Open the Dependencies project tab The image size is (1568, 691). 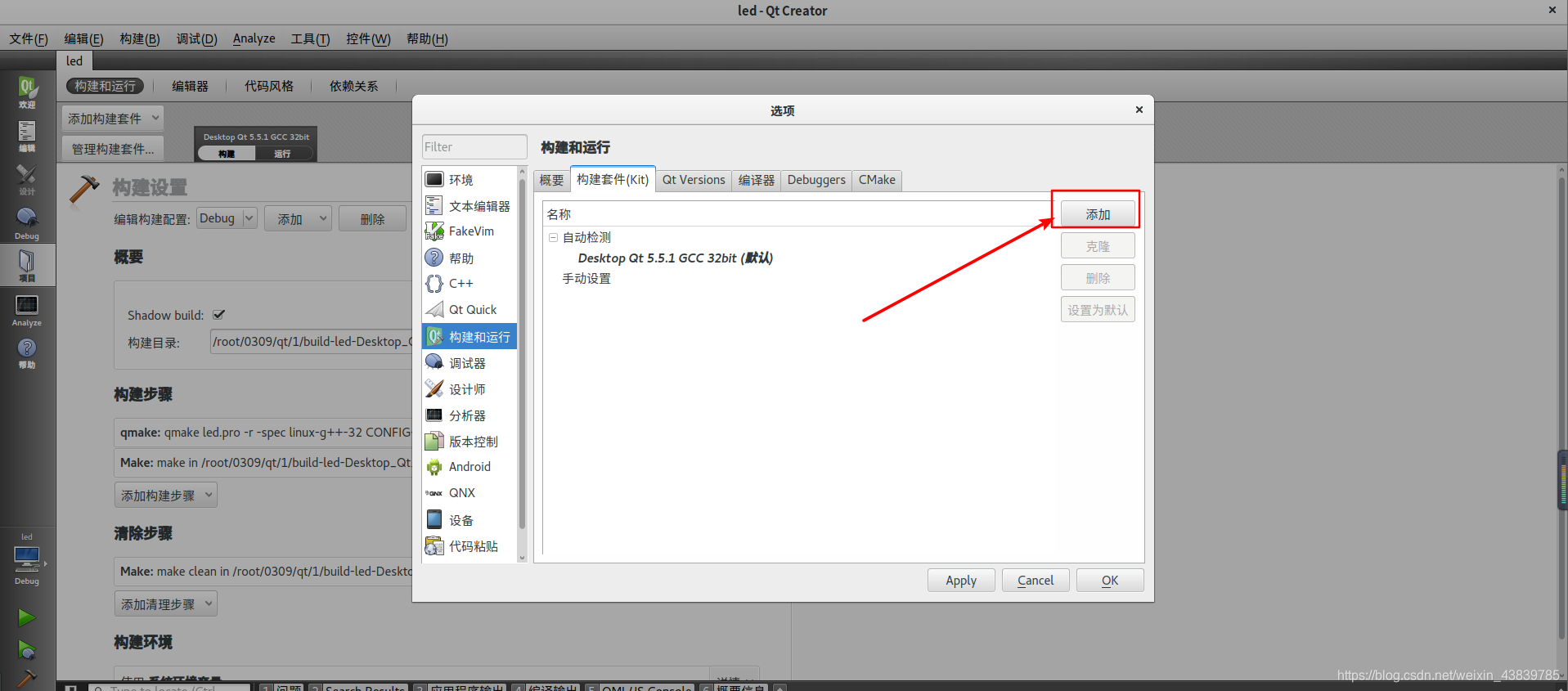click(354, 86)
